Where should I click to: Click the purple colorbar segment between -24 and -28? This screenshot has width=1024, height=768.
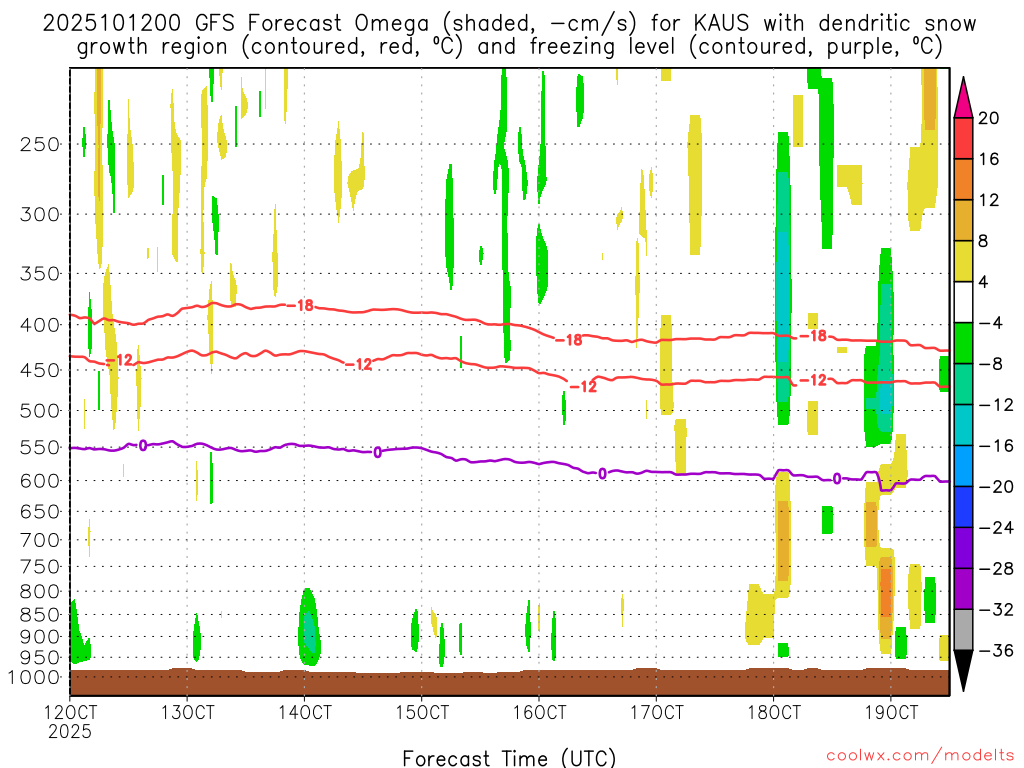[963, 548]
